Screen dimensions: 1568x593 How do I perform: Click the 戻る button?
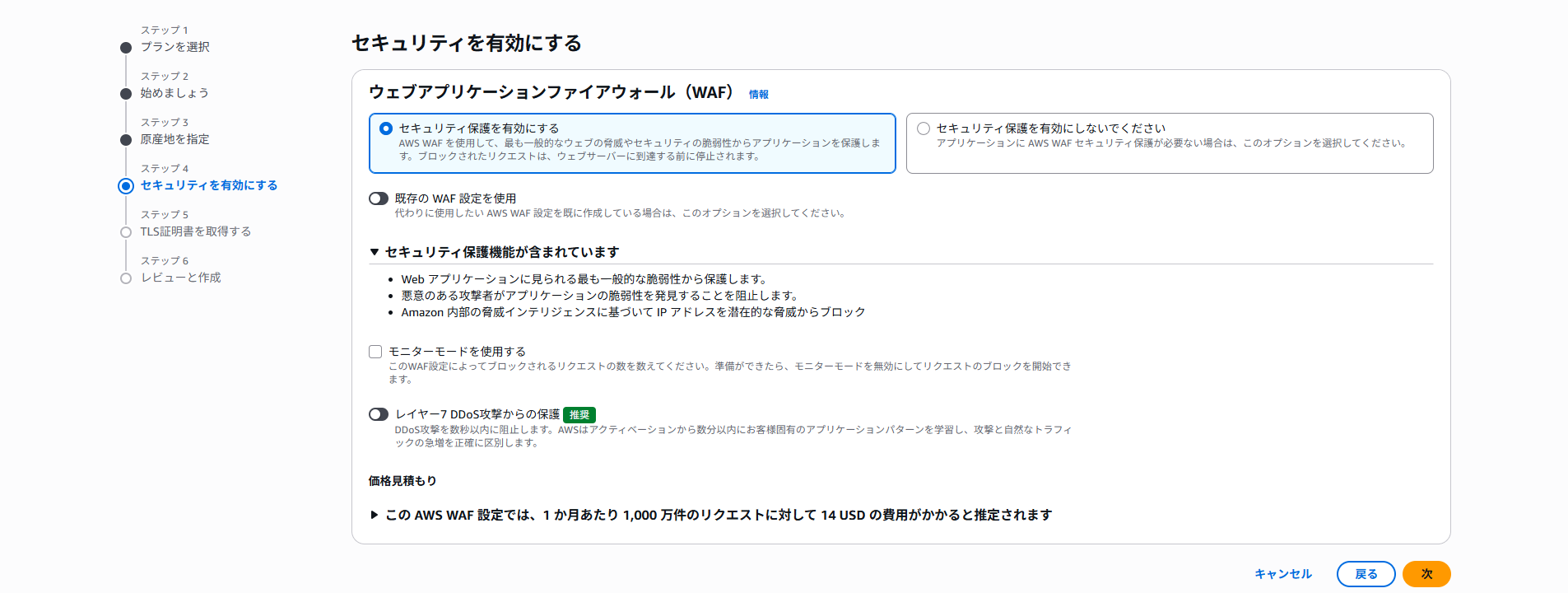pyautogui.click(x=1366, y=574)
